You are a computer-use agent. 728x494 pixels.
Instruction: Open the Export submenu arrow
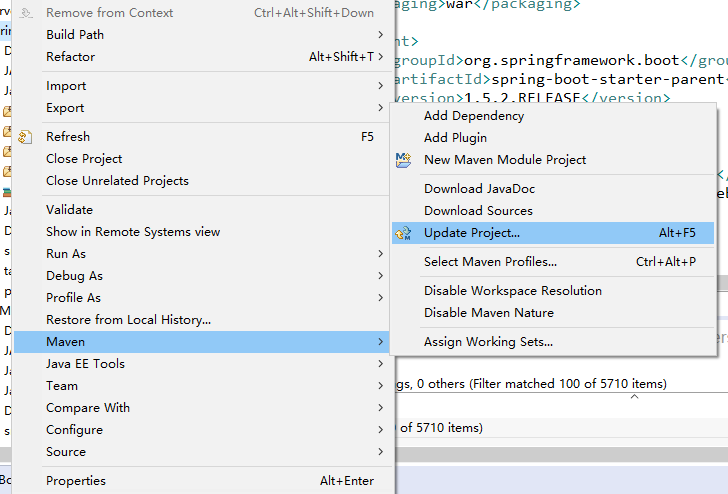380,108
